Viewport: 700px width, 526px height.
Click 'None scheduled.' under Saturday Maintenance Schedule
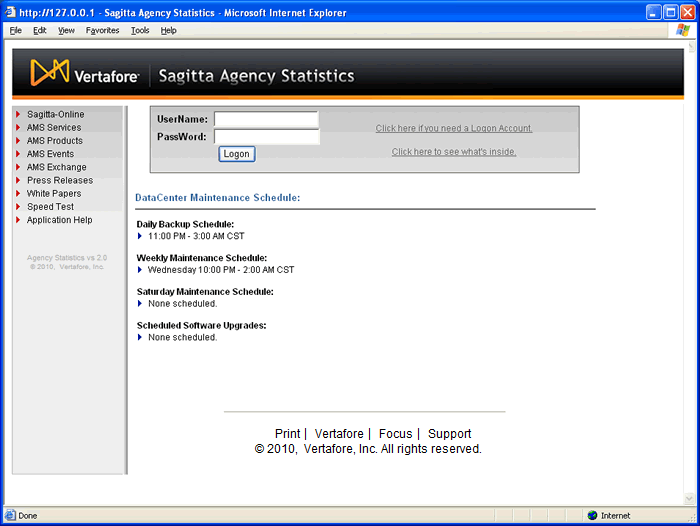point(183,304)
